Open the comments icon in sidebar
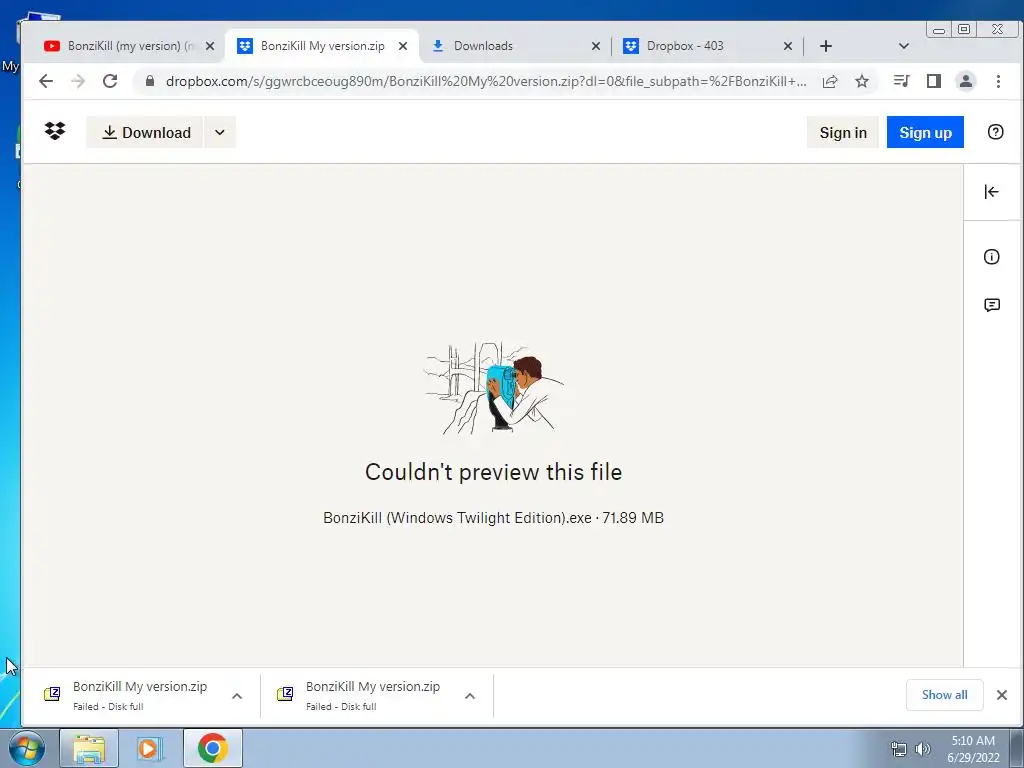This screenshot has height=768, width=1024. click(x=991, y=305)
